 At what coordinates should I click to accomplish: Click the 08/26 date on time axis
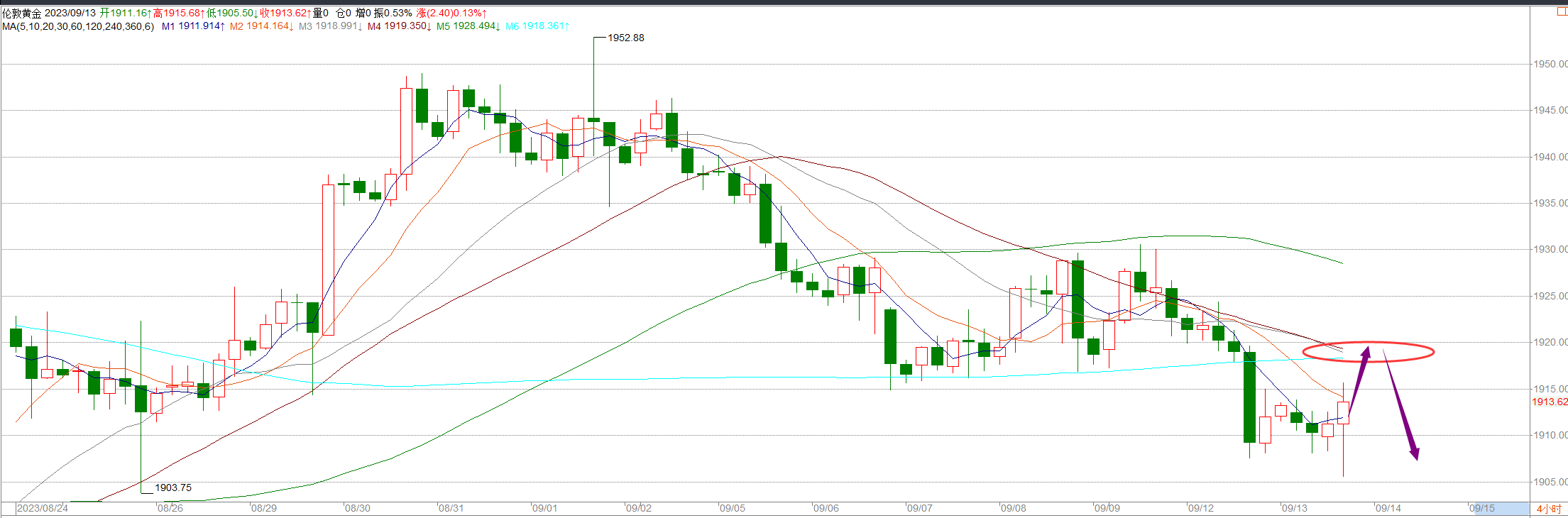[x=170, y=508]
